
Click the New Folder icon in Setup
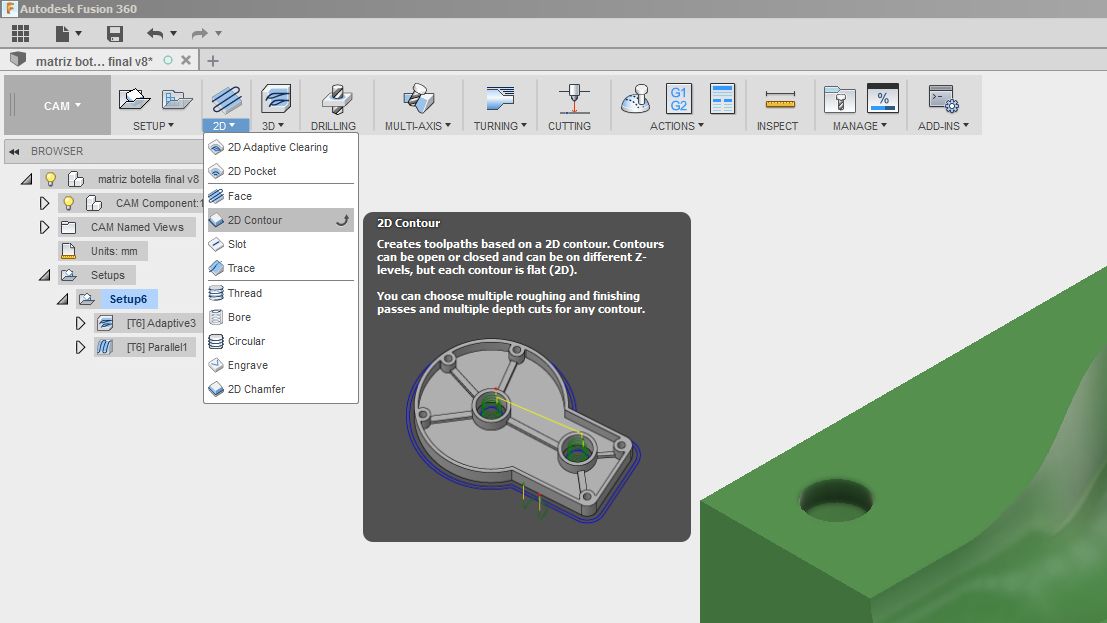click(176, 100)
